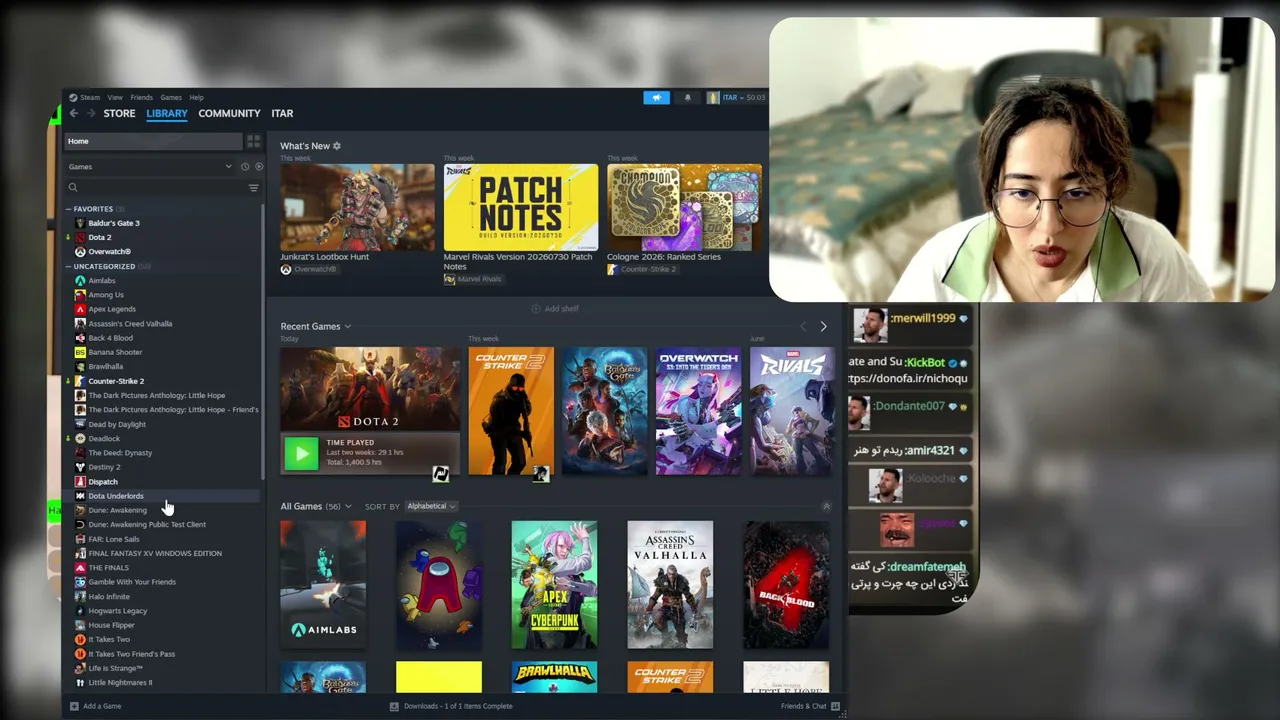Image resolution: width=1280 pixels, height=720 pixels.
Task: Open Steam announcements megaphone button
Action: 656,98
